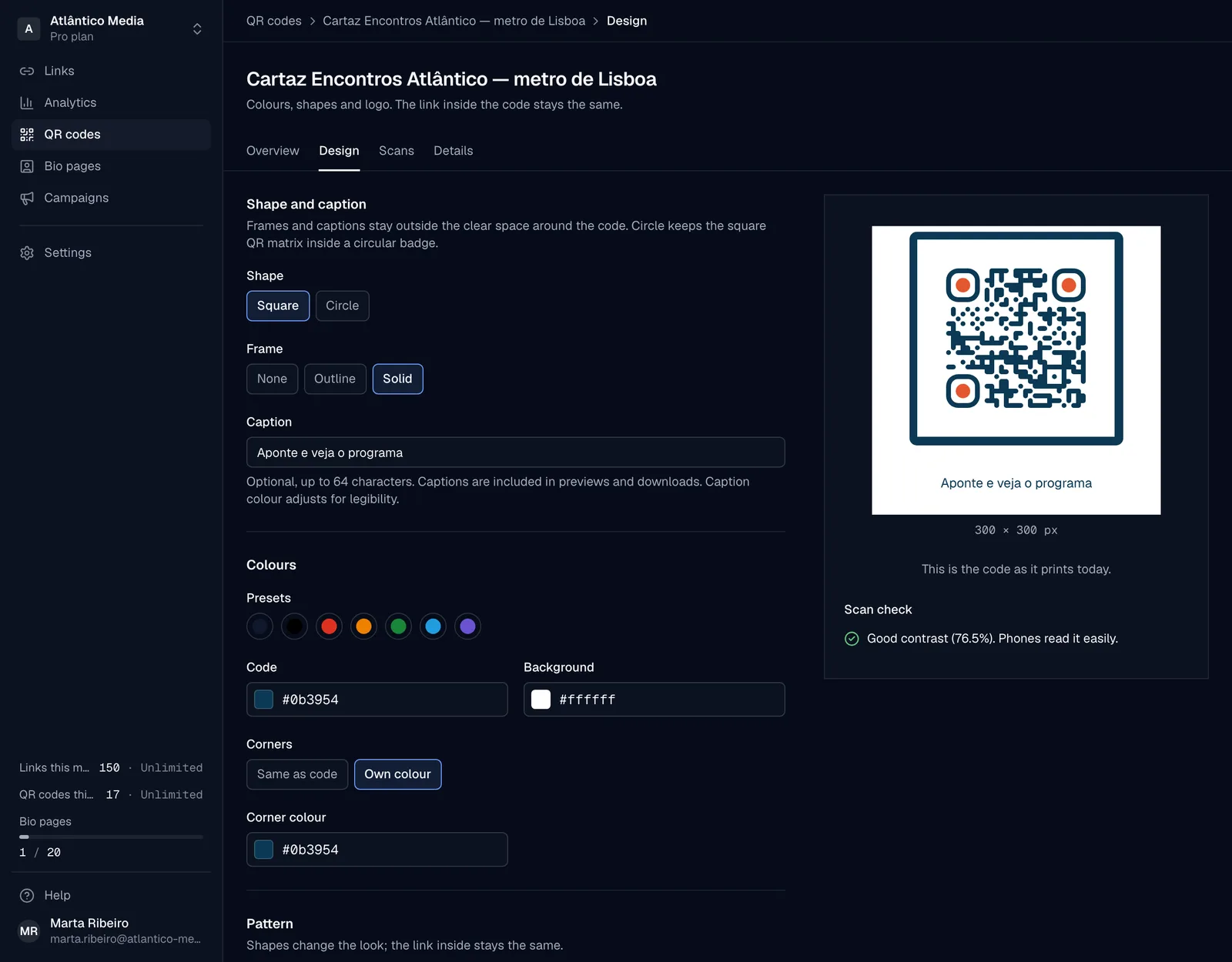Pick the blue colour preset
Screen dimensions: 1232x962
(x=433, y=626)
